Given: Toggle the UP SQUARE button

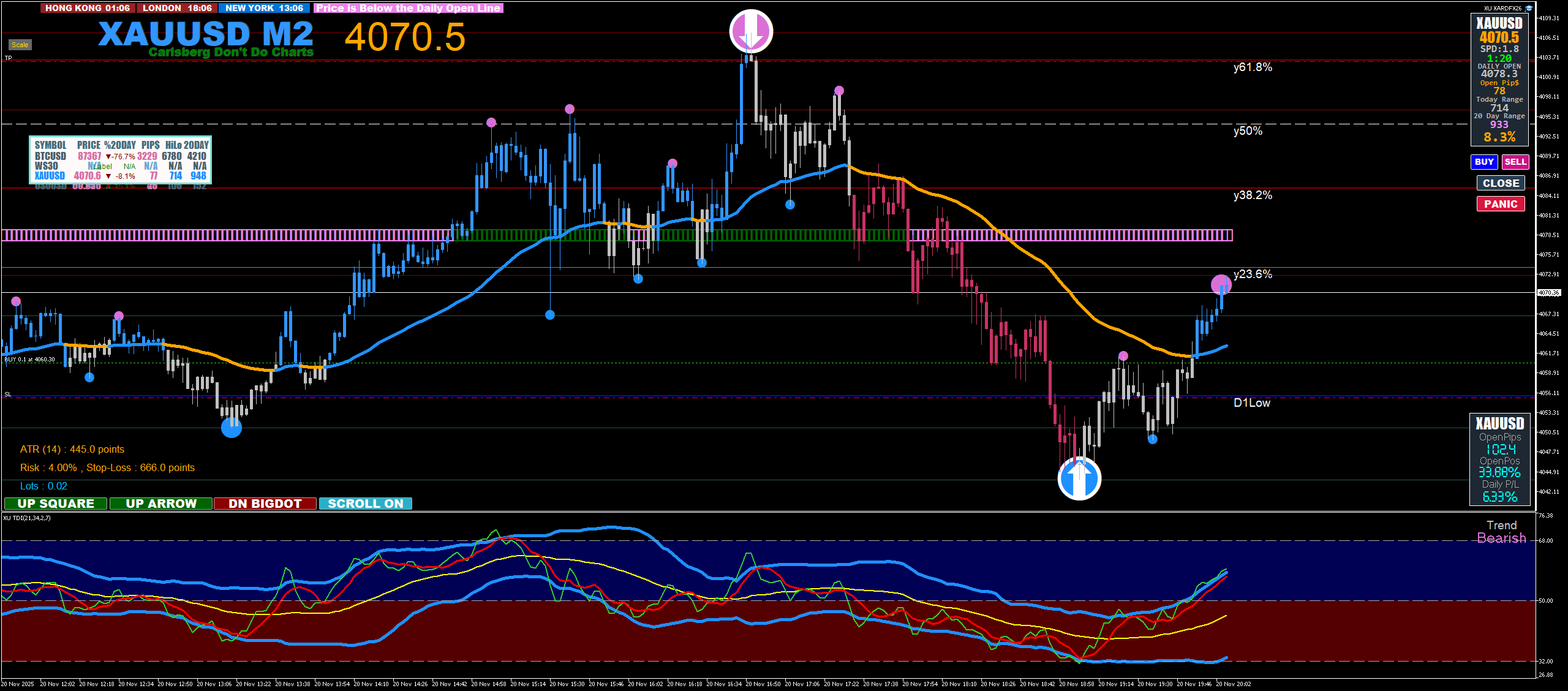Looking at the screenshot, I should [x=56, y=504].
